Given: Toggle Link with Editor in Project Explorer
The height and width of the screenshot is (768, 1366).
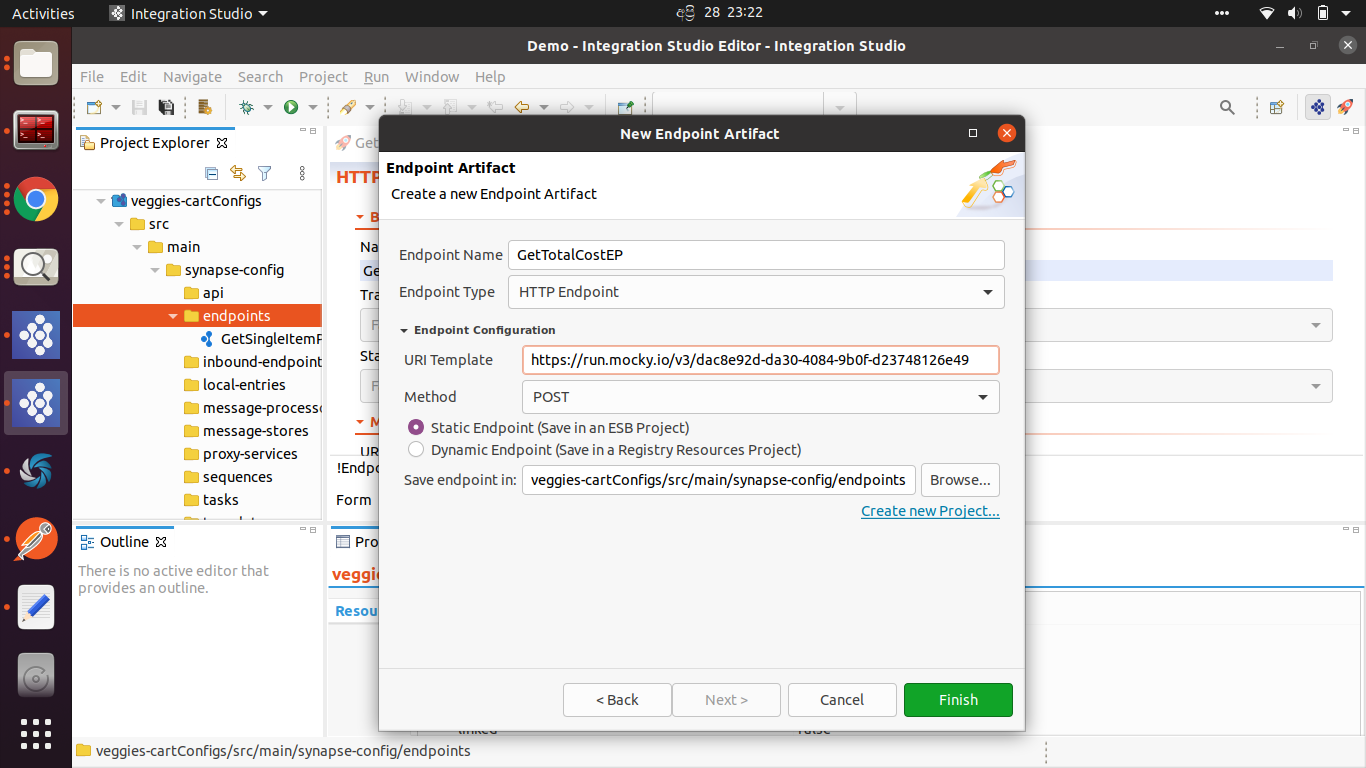Looking at the screenshot, I should coord(237,173).
